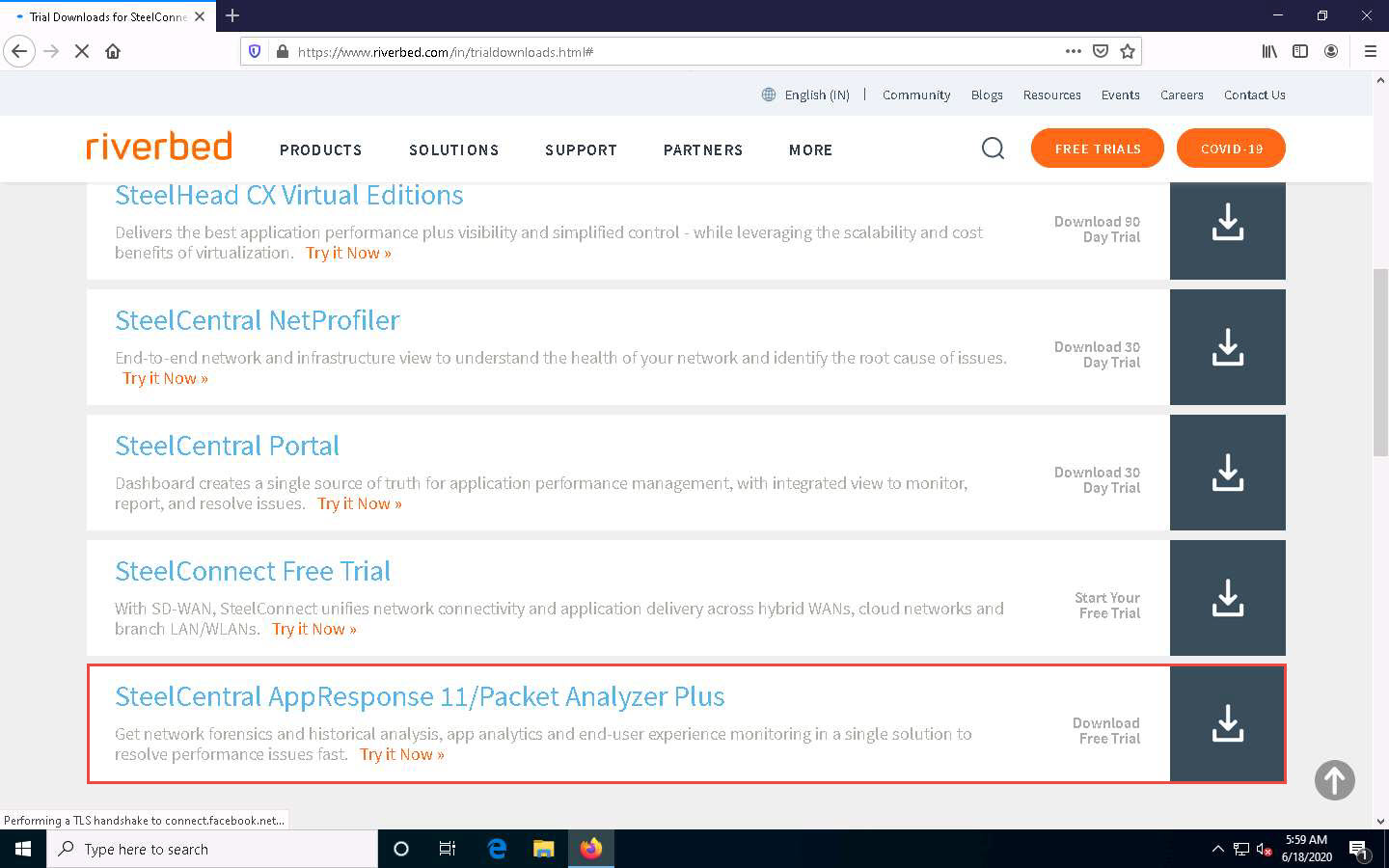Click Try it Now under AppResponse 11

pyautogui.click(x=402, y=754)
